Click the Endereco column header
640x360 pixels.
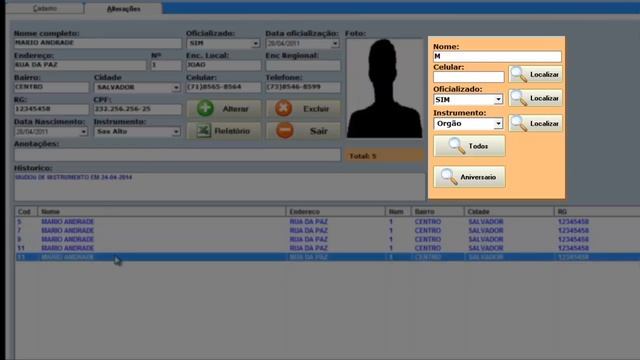336,211
